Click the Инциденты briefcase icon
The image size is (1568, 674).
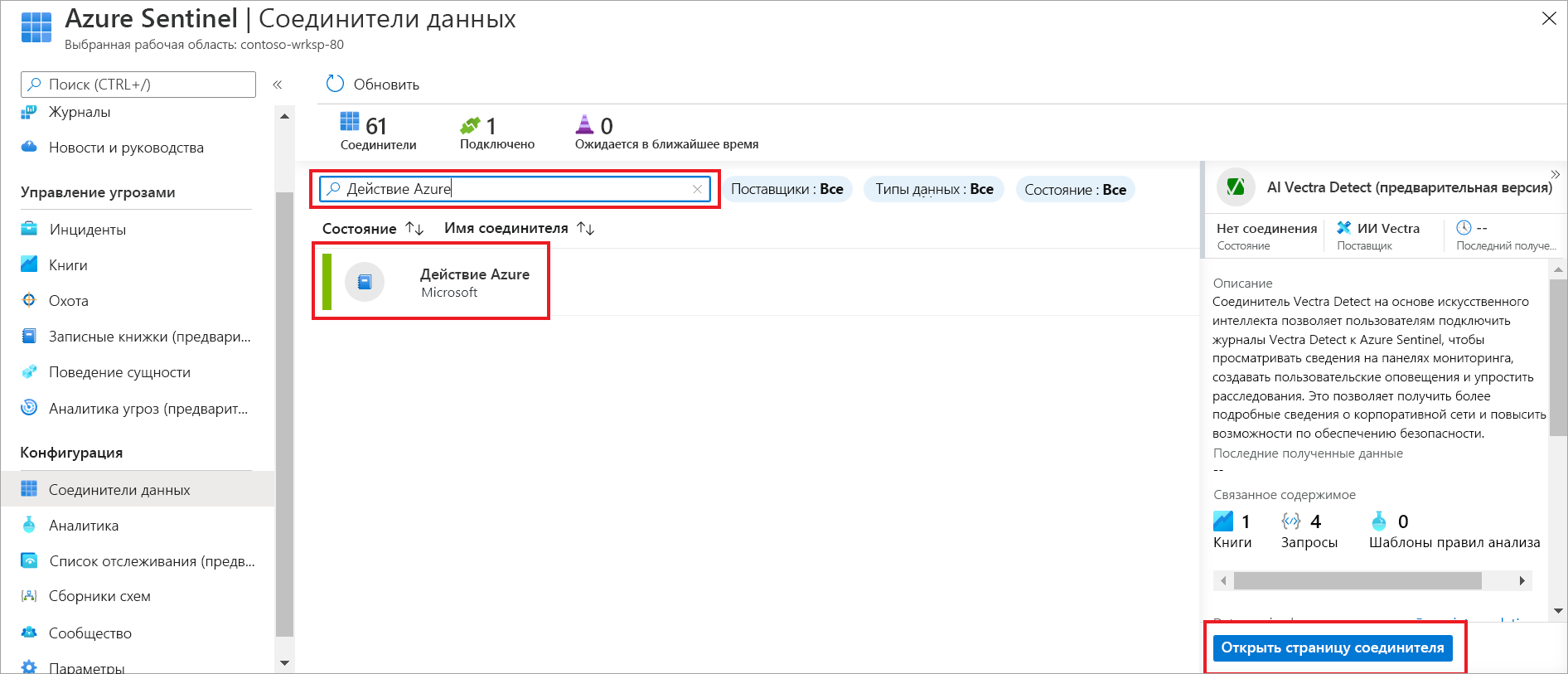29,229
